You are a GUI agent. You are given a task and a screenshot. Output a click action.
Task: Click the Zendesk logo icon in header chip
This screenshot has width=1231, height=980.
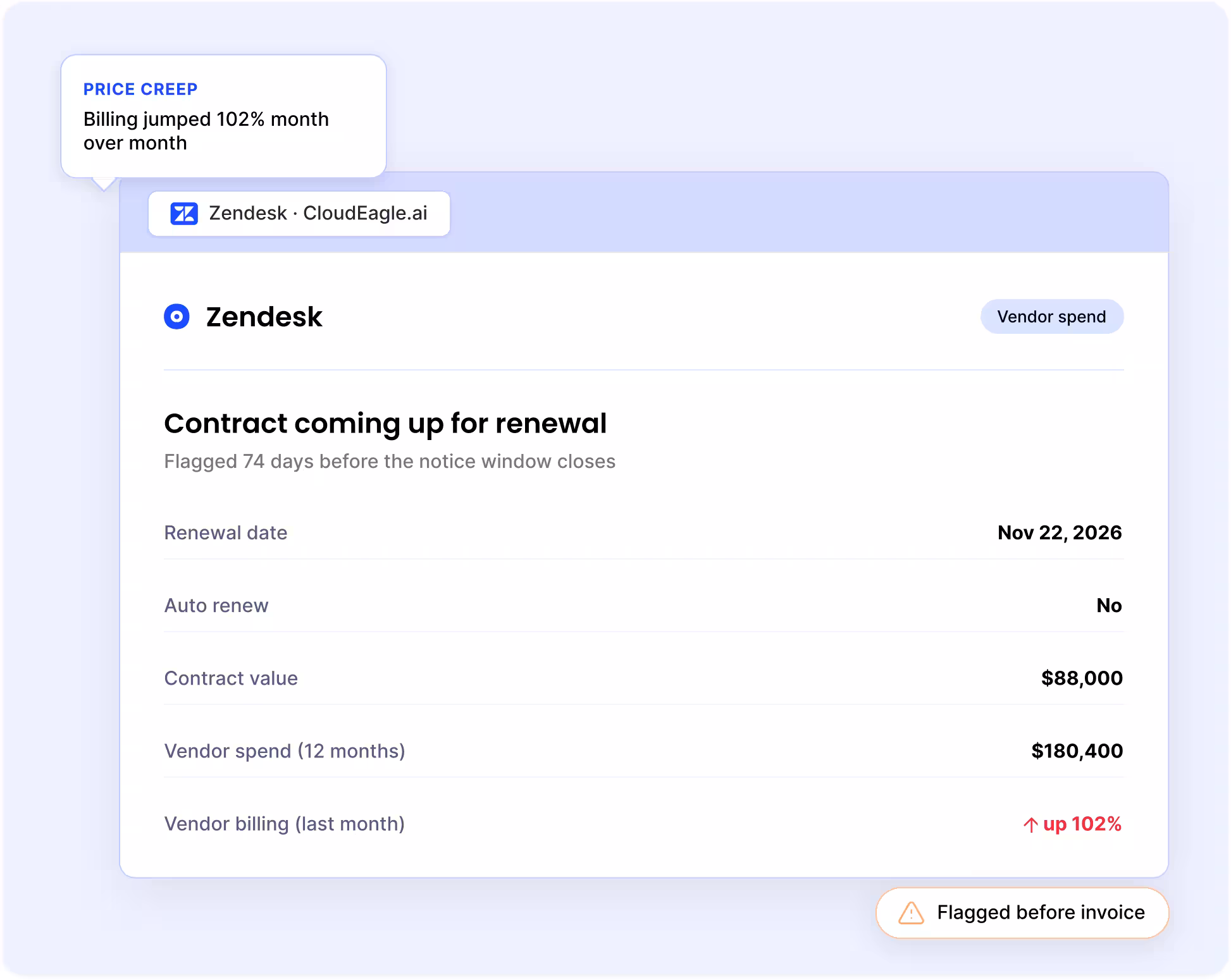[x=184, y=214]
